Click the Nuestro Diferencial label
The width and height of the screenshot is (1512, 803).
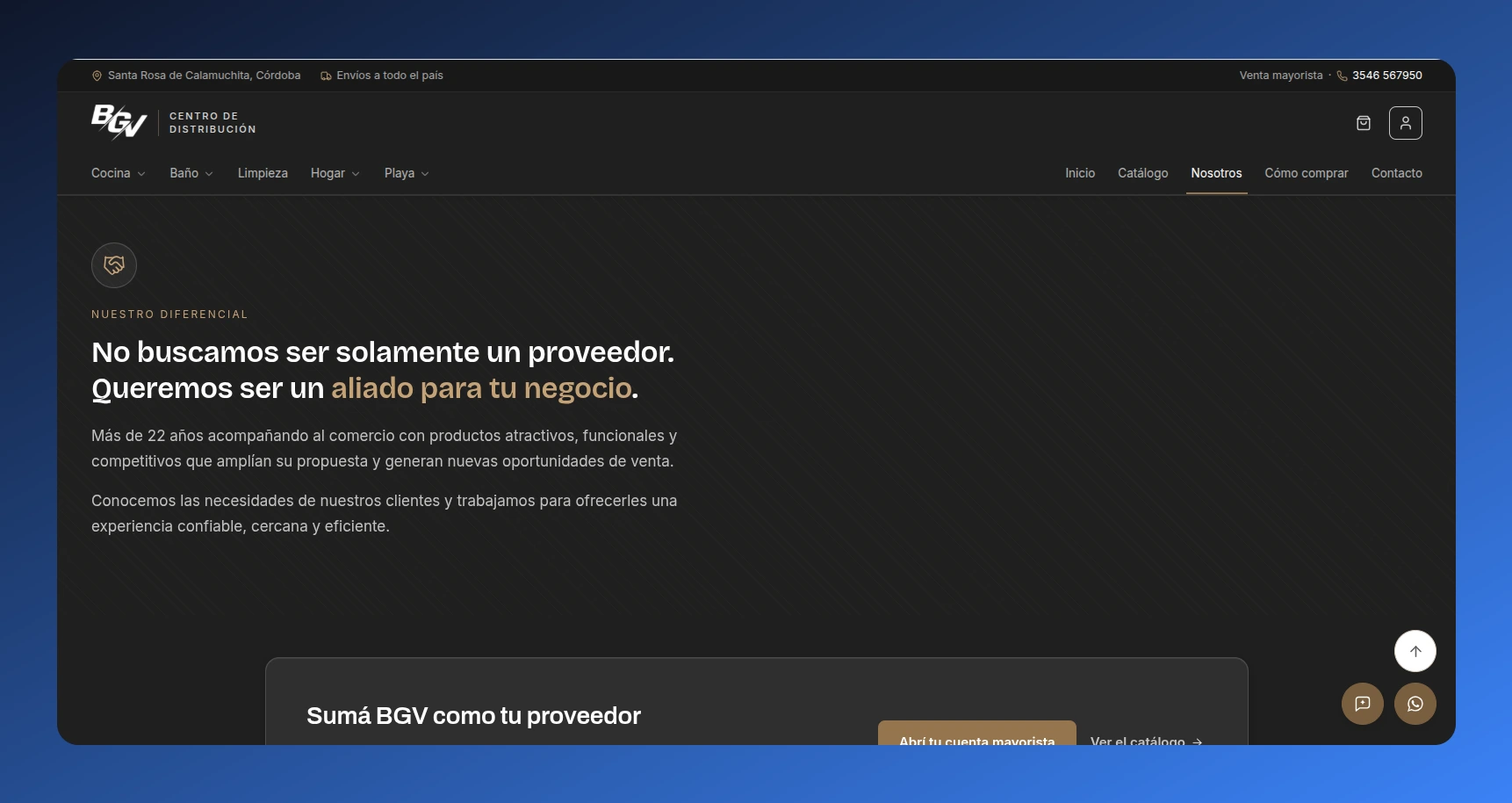(x=169, y=315)
